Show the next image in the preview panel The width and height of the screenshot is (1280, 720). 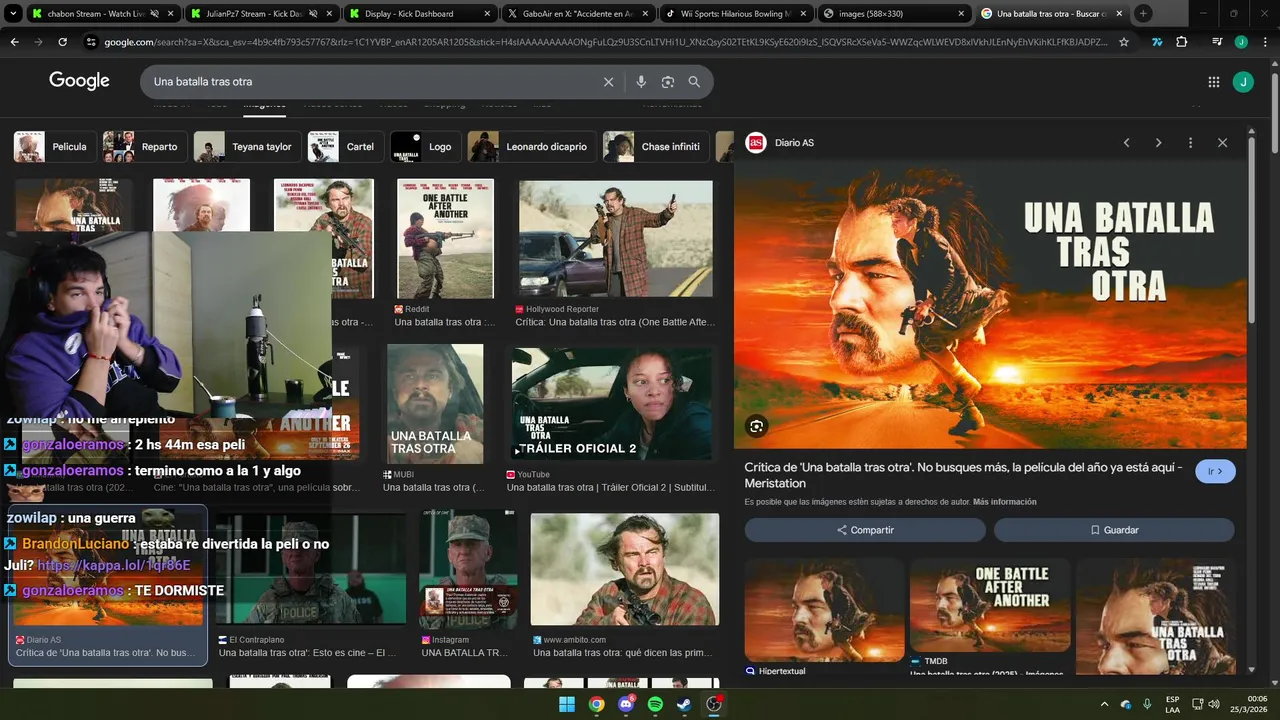(1158, 143)
